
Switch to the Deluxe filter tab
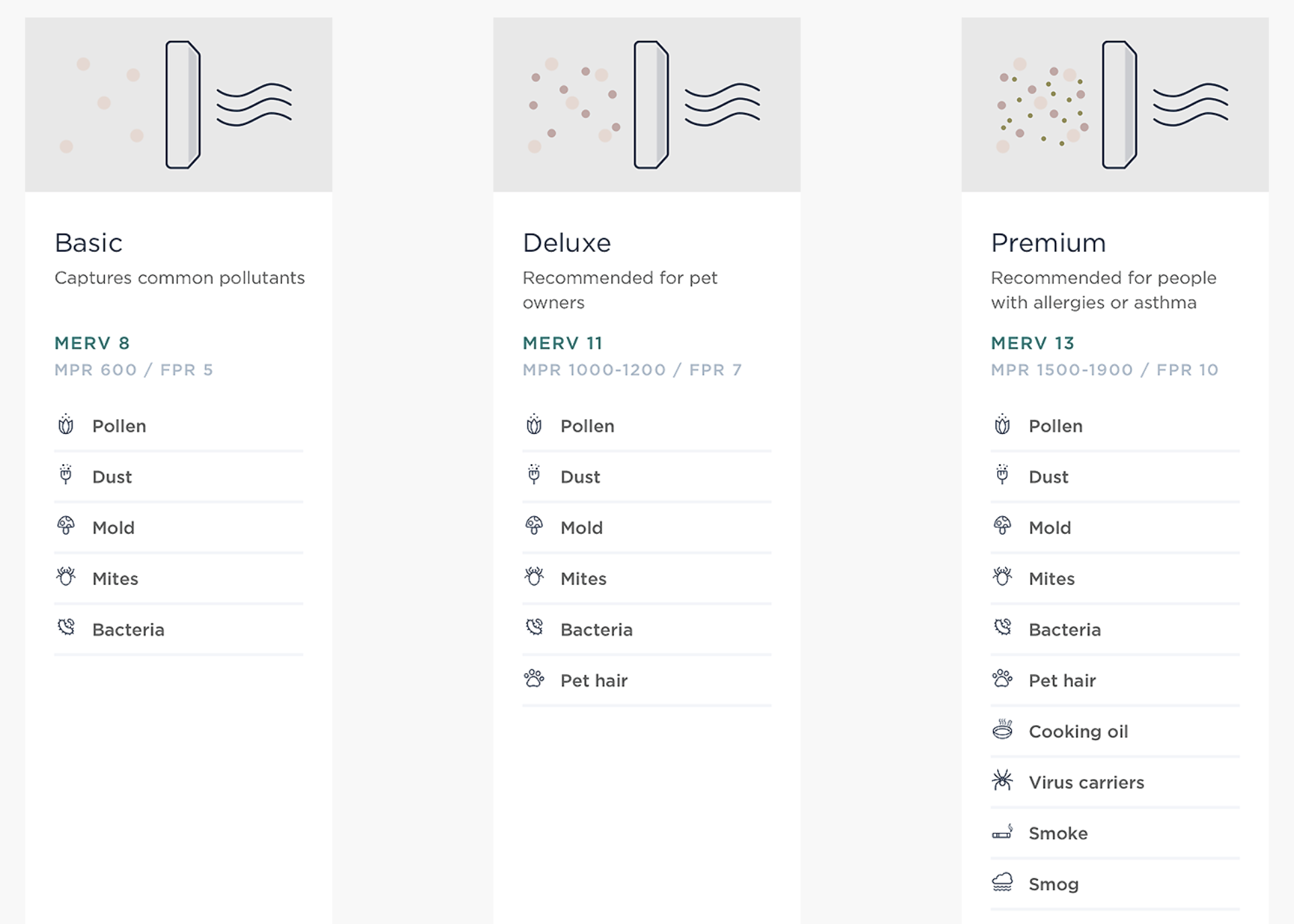(x=567, y=243)
